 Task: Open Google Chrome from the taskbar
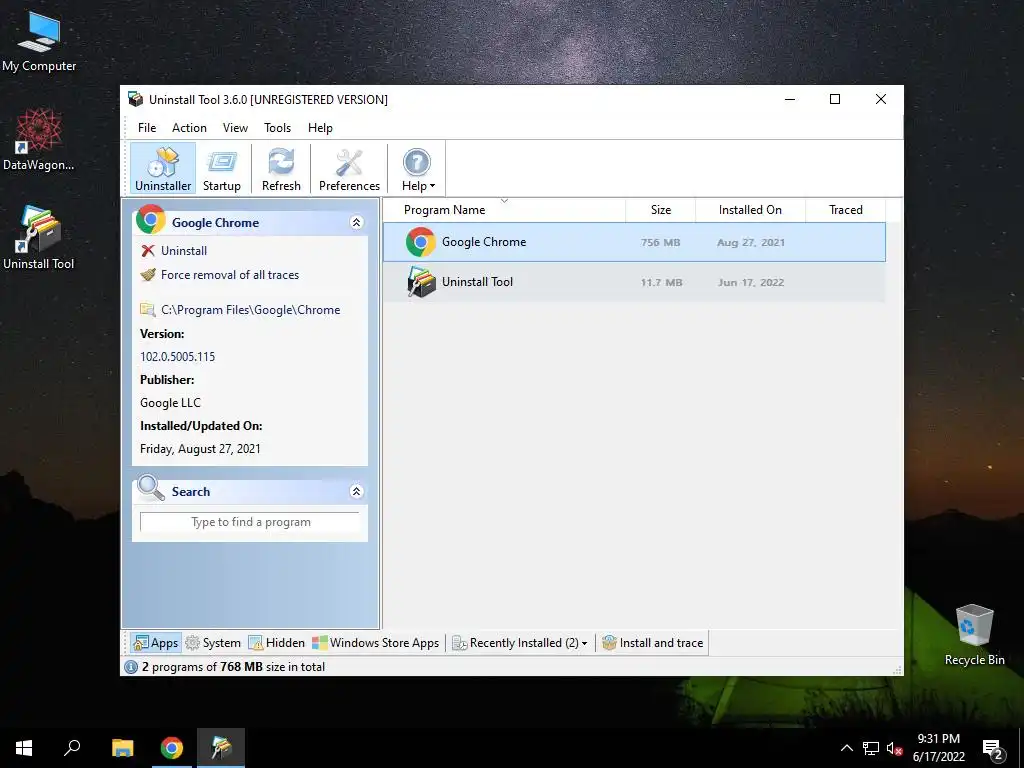point(172,748)
